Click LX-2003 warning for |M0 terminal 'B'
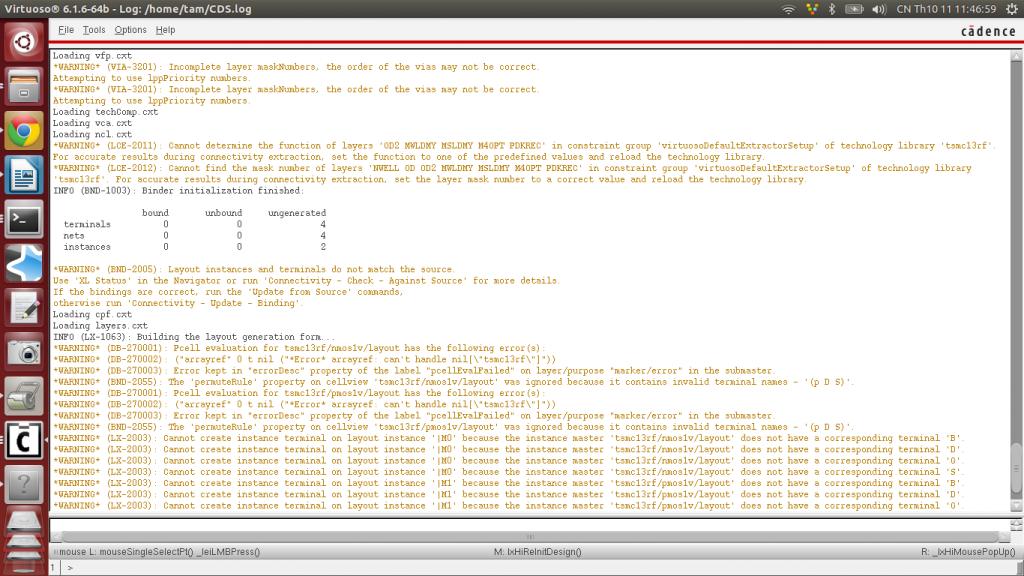 point(507,438)
